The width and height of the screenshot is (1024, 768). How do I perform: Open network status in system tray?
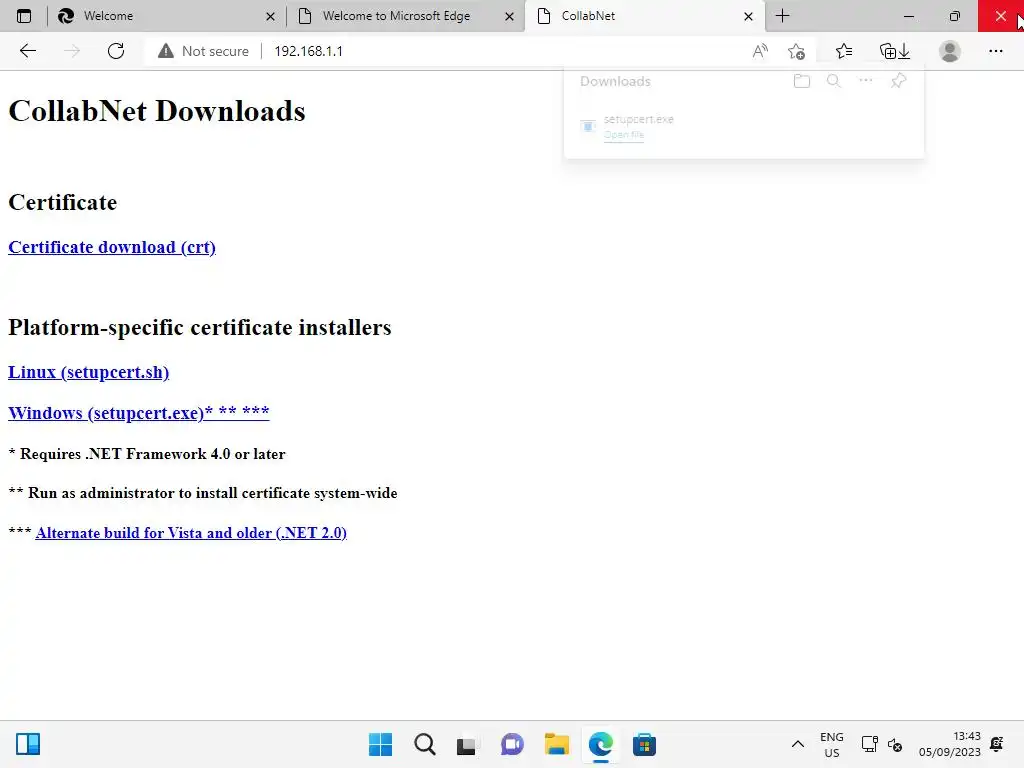coord(869,744)
